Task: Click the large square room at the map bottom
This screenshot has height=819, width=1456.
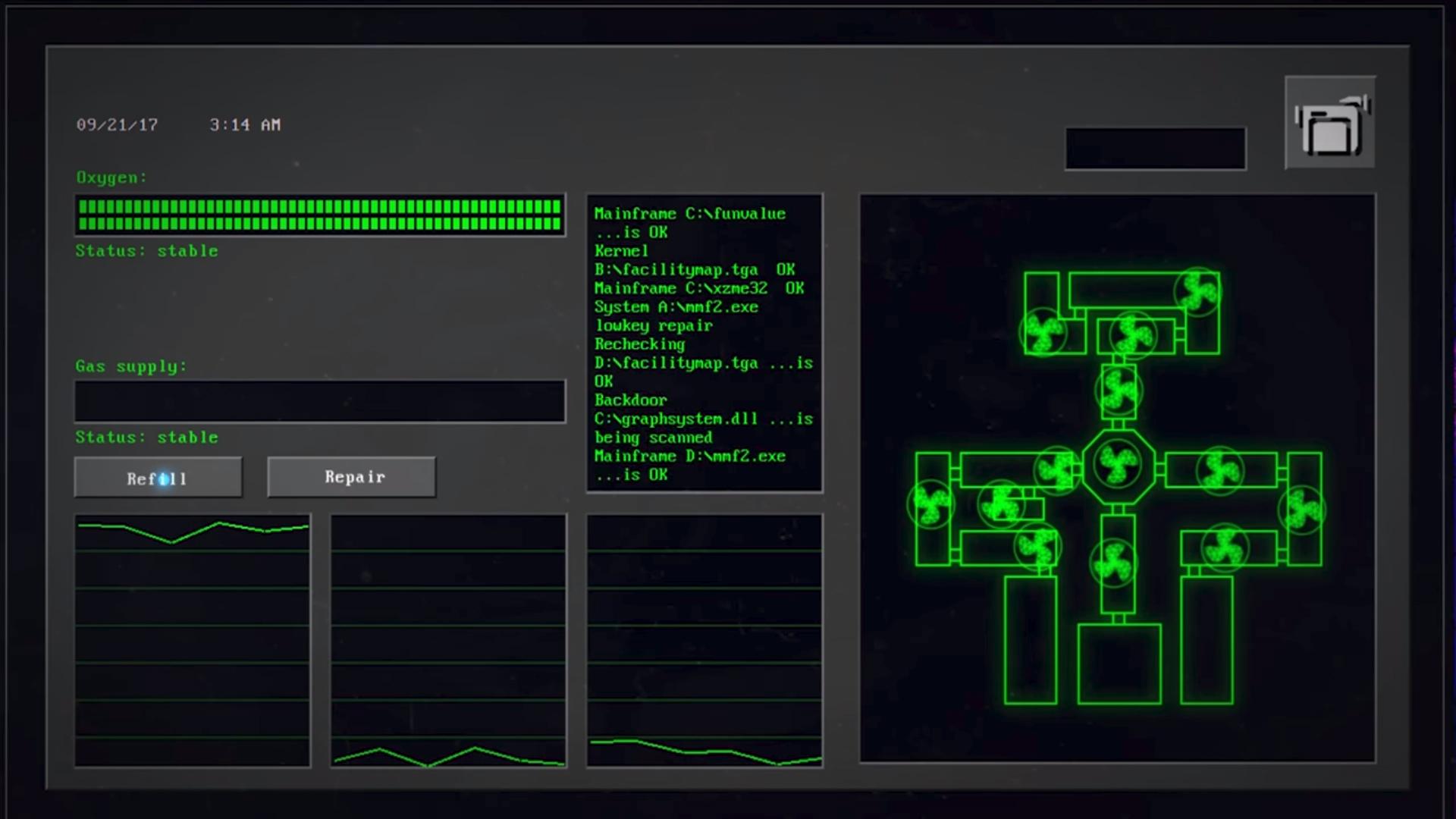Action: pos(1119,664)
